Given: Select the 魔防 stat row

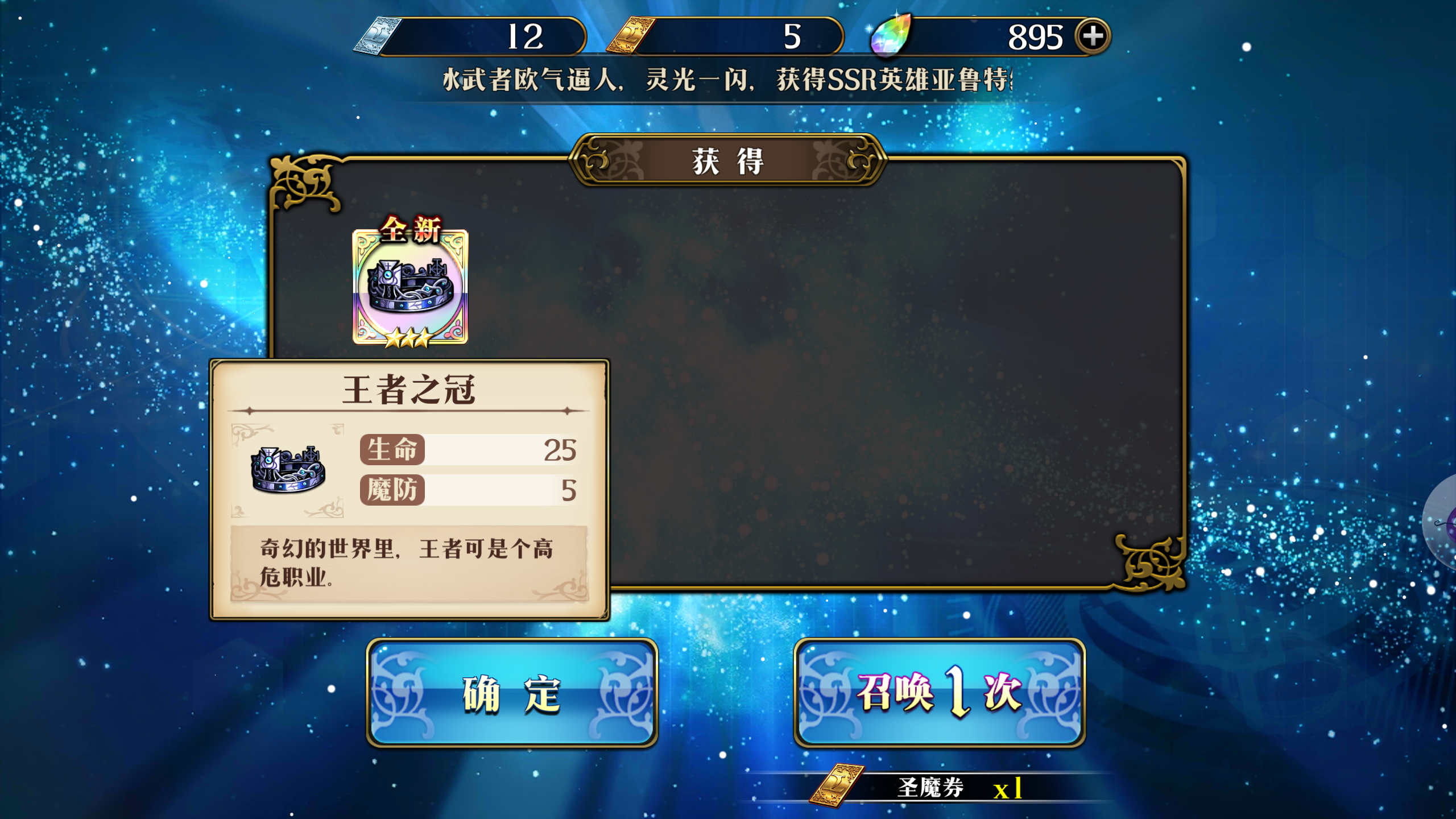Looking at the screenshot, I should 469,490.
